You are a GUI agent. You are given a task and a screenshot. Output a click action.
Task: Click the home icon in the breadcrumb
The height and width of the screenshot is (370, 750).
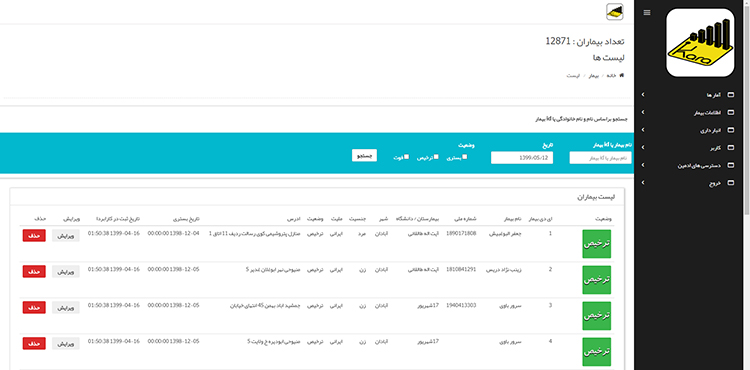[621, 76]
